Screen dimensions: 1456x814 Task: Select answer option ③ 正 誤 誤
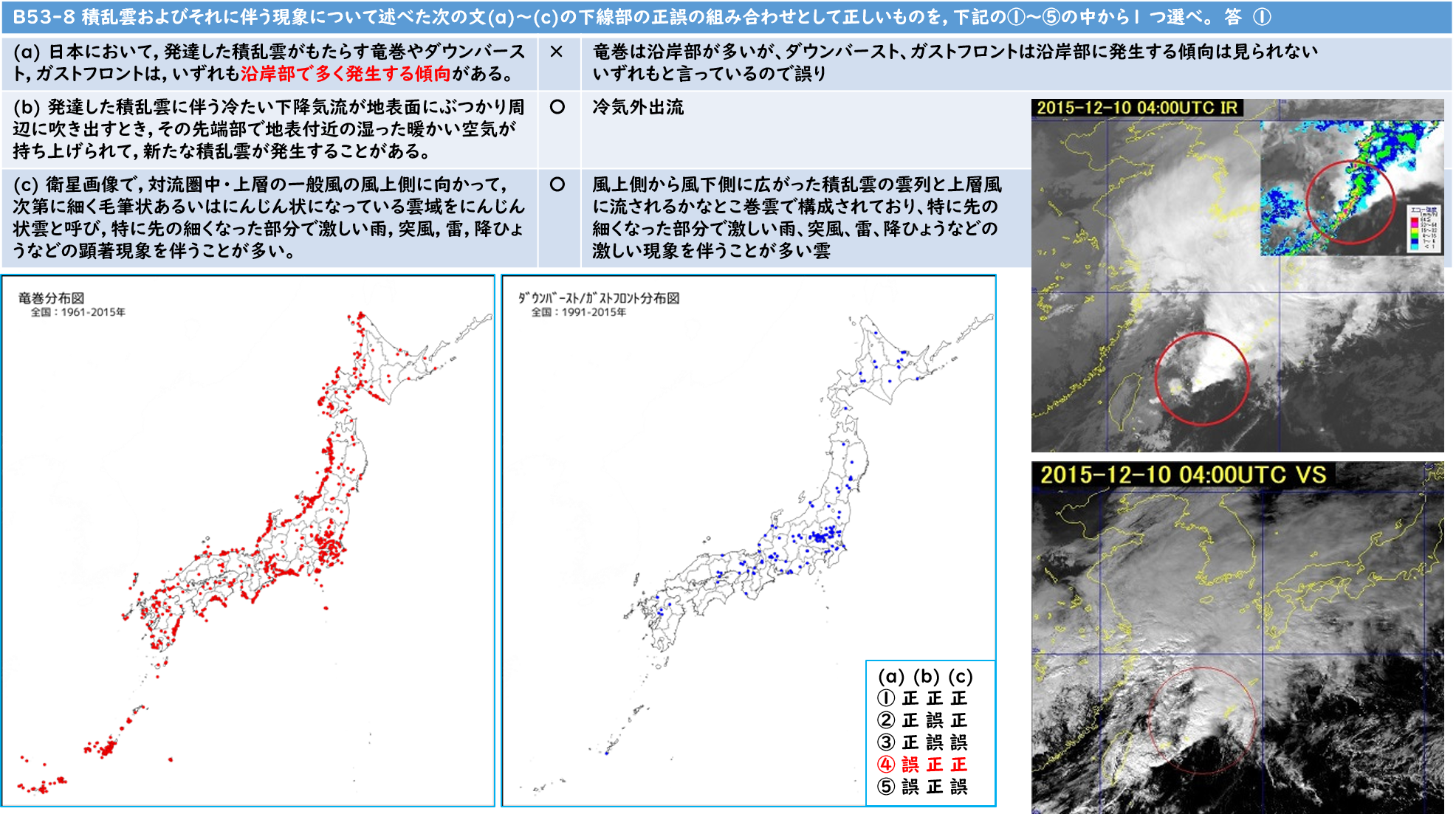point(922,742)
